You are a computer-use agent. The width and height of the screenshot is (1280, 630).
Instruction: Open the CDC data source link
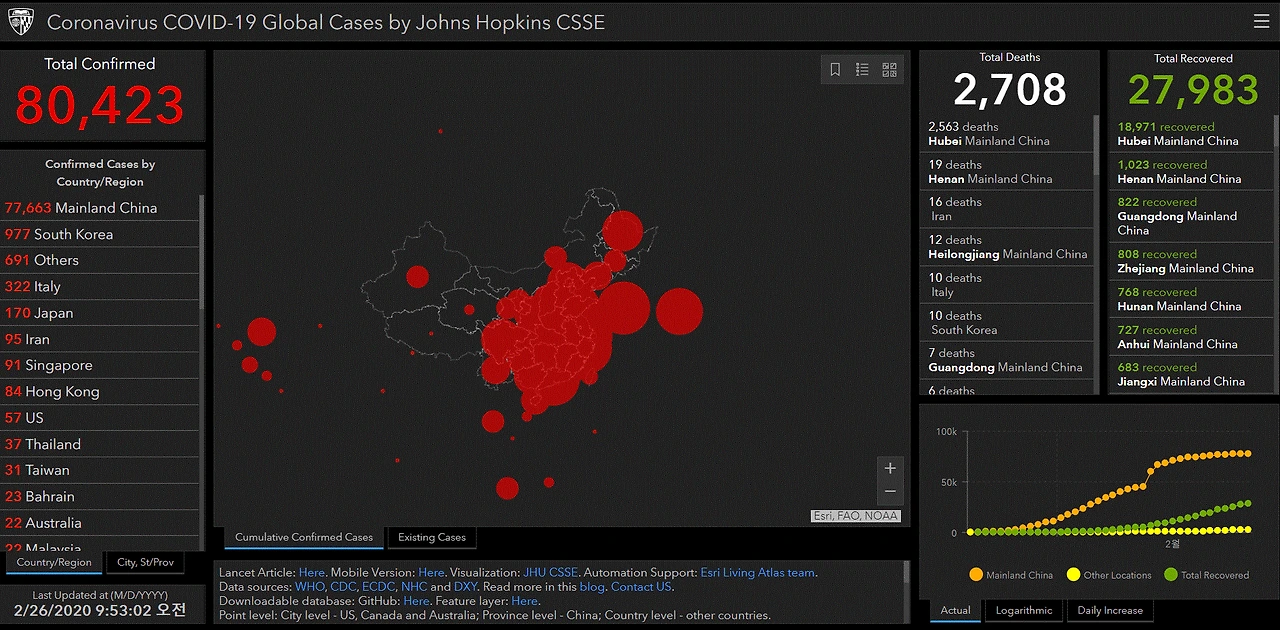343,587
